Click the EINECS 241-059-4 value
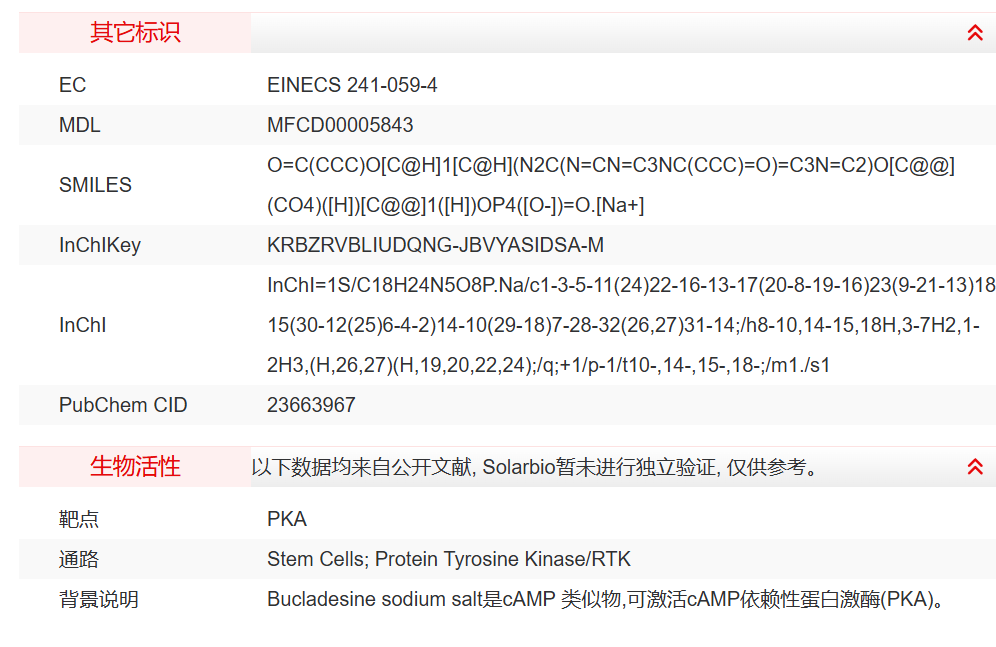 (352, 85)
